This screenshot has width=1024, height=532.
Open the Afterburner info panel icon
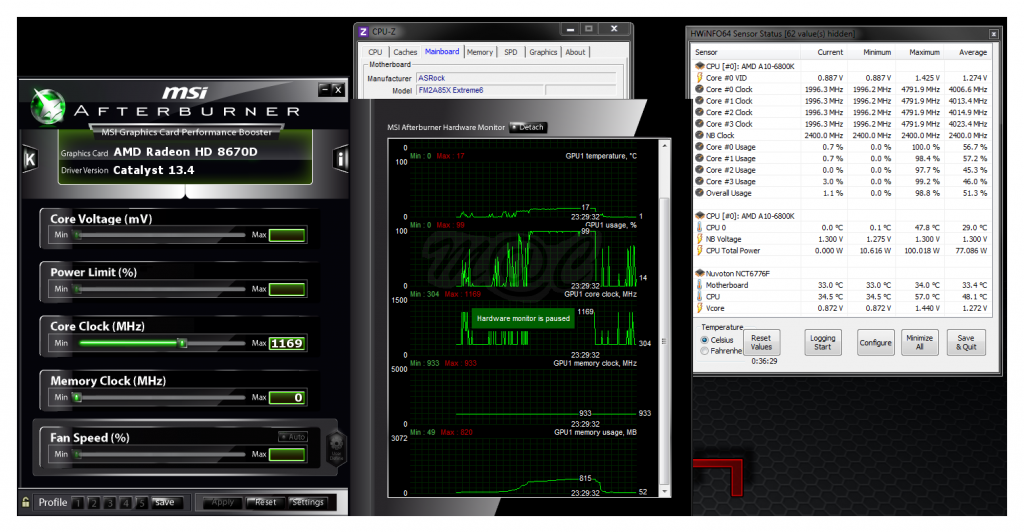coord(342,159)
